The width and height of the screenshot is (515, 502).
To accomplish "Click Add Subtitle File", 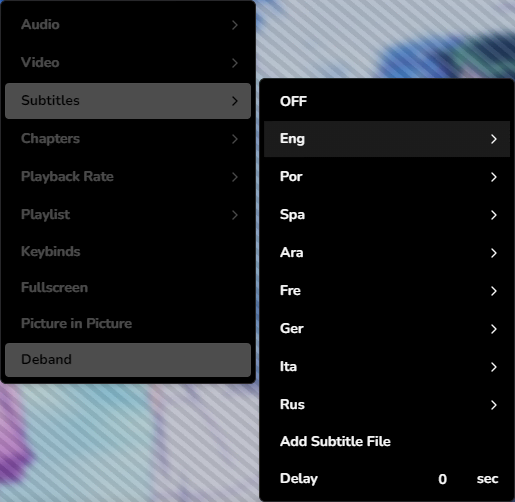I will pyautogui.click(x=387, y=441).
